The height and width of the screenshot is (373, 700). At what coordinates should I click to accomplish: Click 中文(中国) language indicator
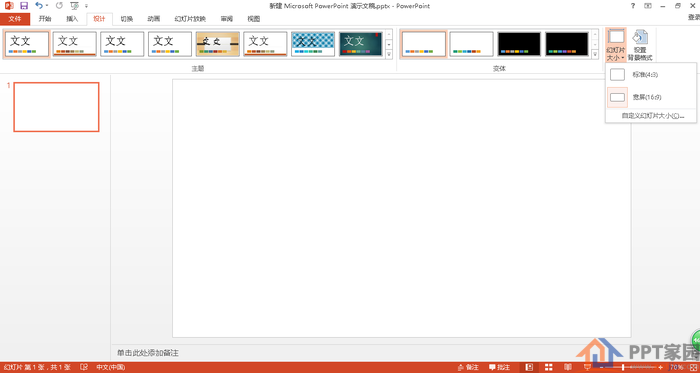point(111,367)
